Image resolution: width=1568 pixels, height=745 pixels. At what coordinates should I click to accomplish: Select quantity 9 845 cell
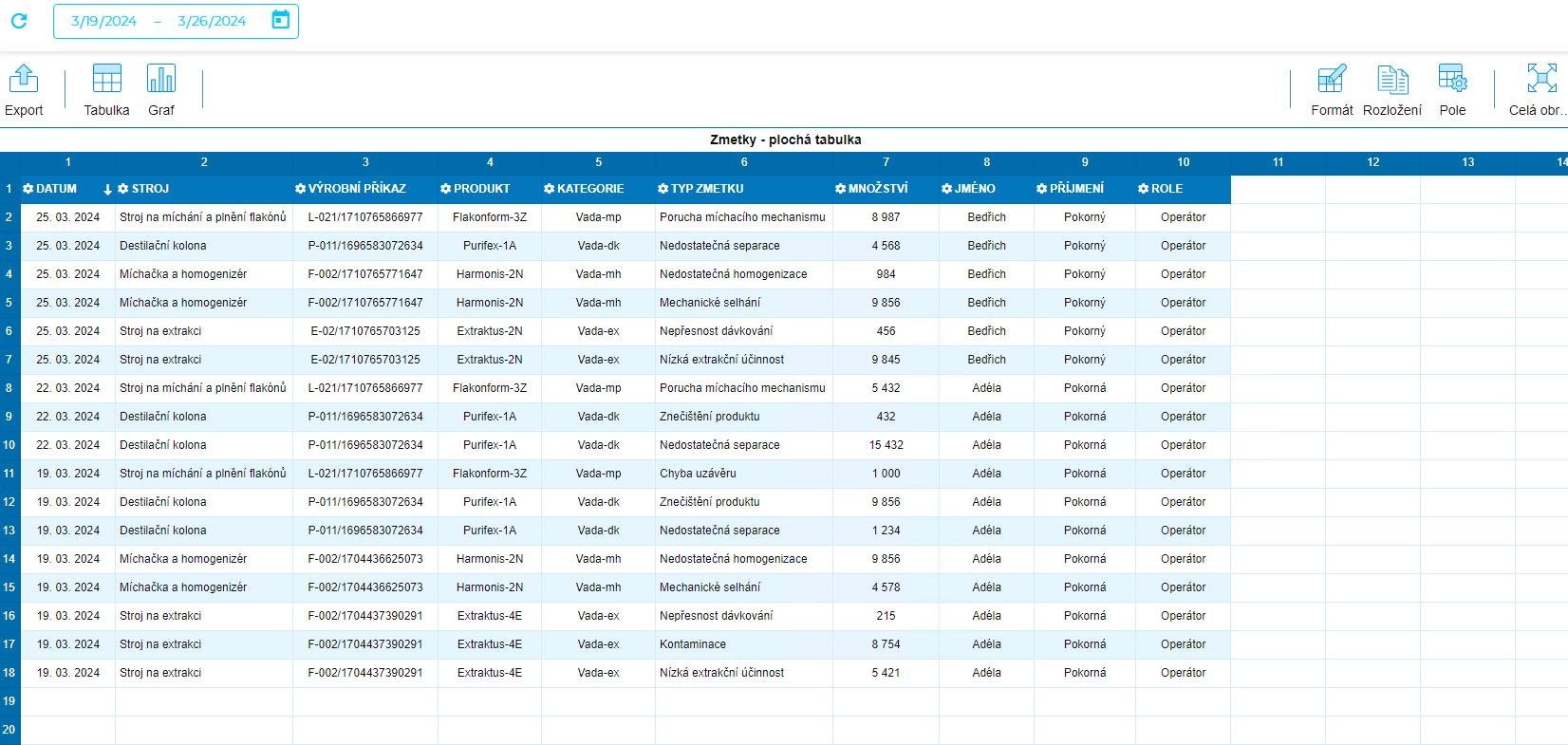point(886,360)
